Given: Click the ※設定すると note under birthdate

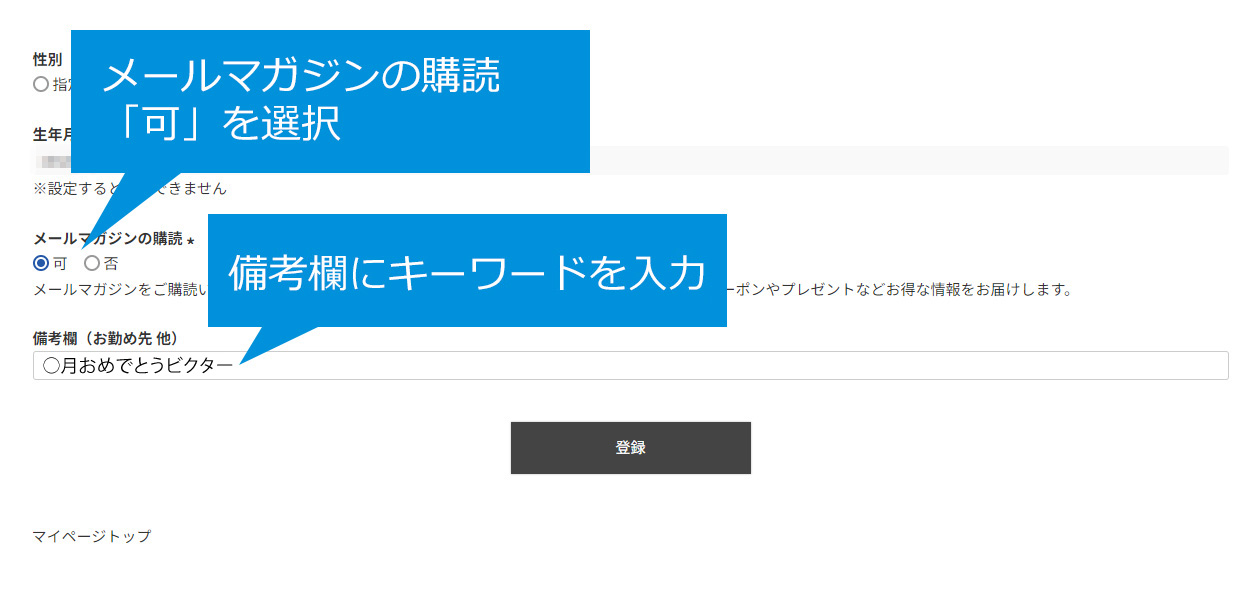Looking at the screenshot, I should [130, 188].
